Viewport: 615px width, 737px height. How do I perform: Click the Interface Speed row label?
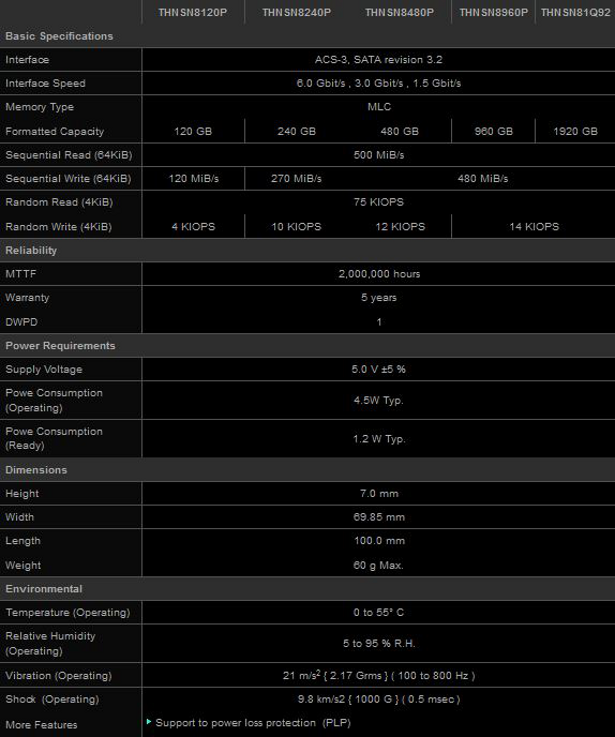point(45,83)
